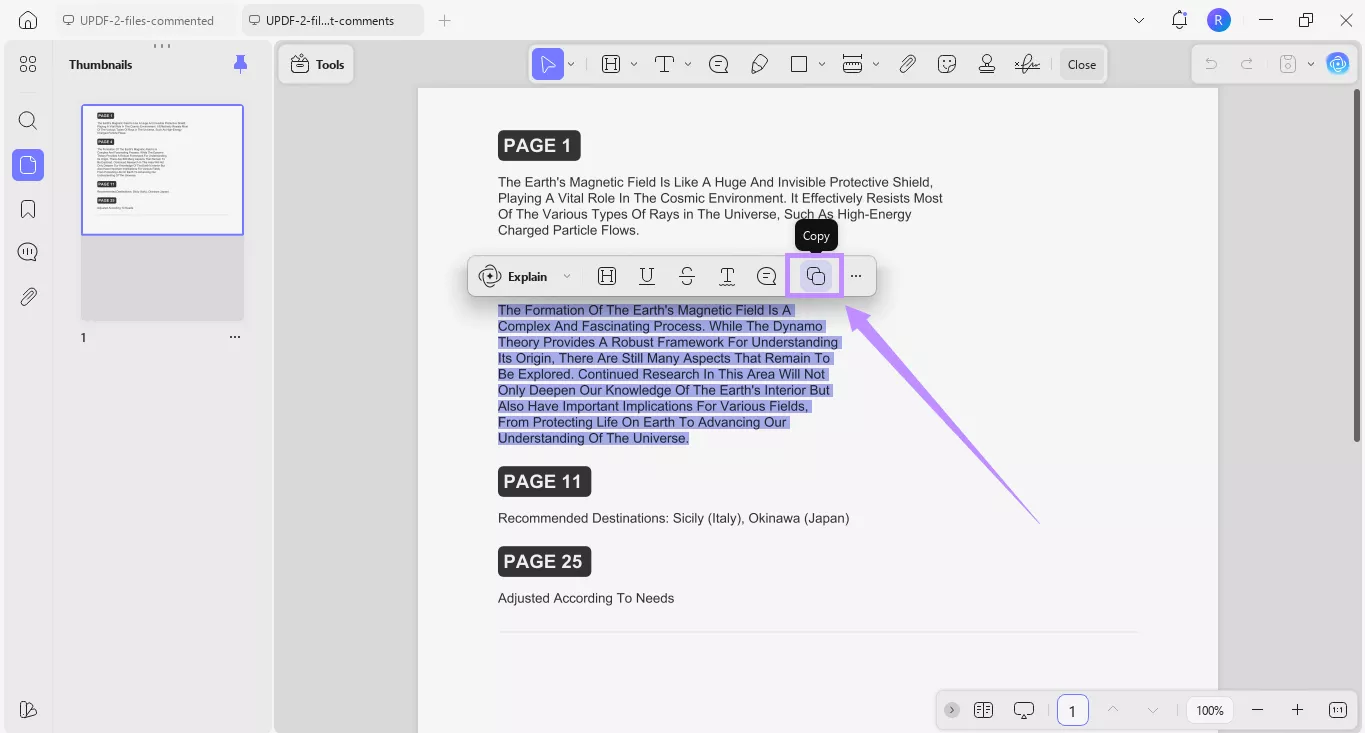Expand the shape tool dropdown
This screenshot has width=1365, height=733.
(x=821, y=63)
